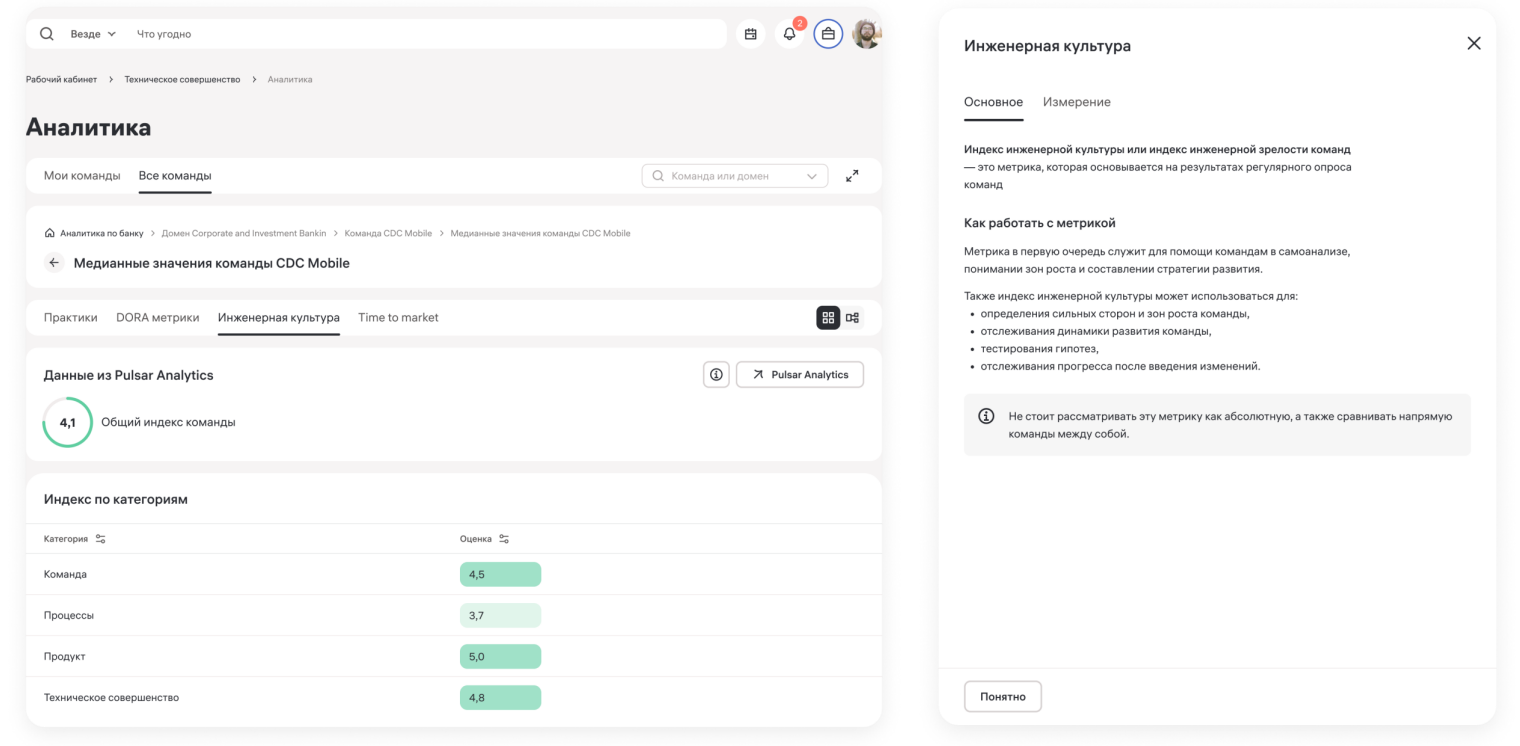This screenshot has width=1520, height=746.
Task: Switch to the Измерение tab
Action: click(1076, 102)
